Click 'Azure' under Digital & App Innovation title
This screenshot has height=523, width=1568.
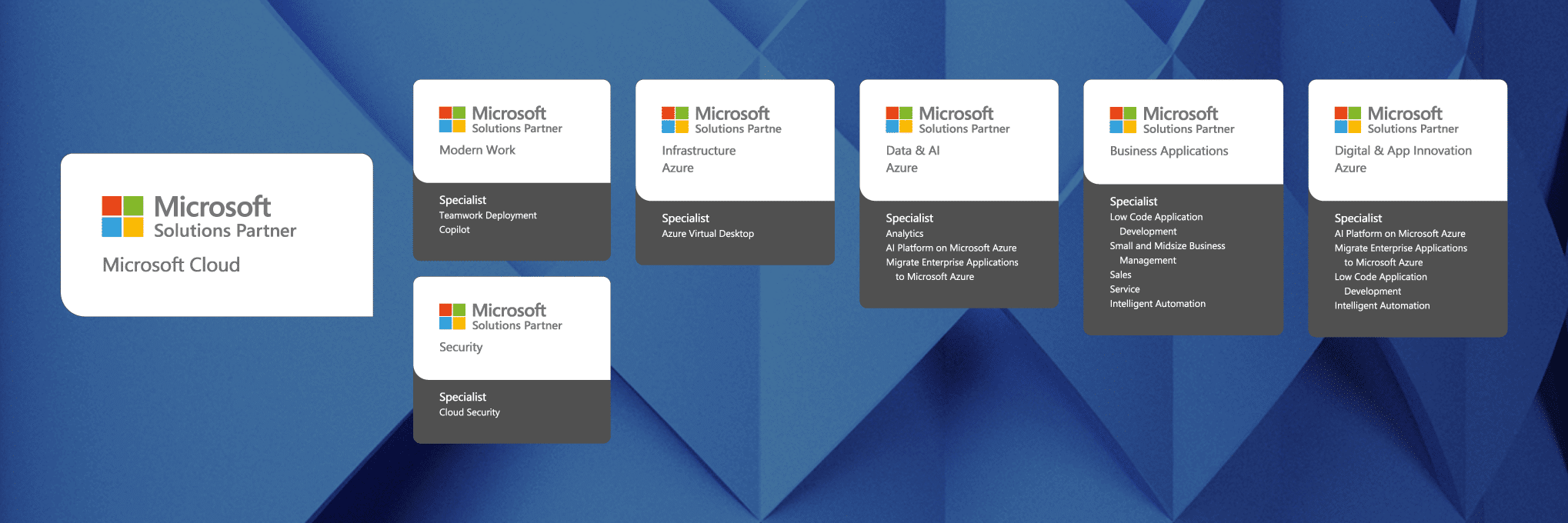click(x=1350, y=168)
